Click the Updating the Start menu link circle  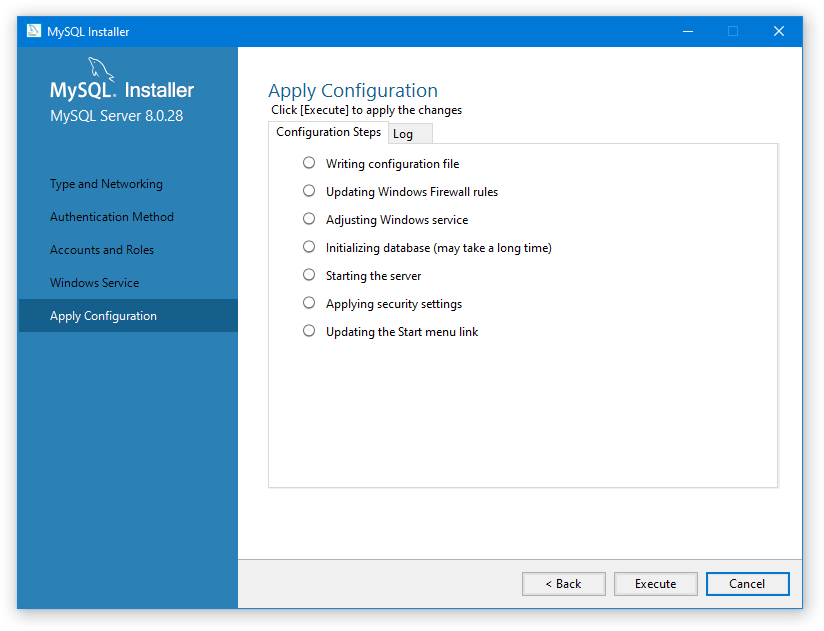[x=309, y=331]
